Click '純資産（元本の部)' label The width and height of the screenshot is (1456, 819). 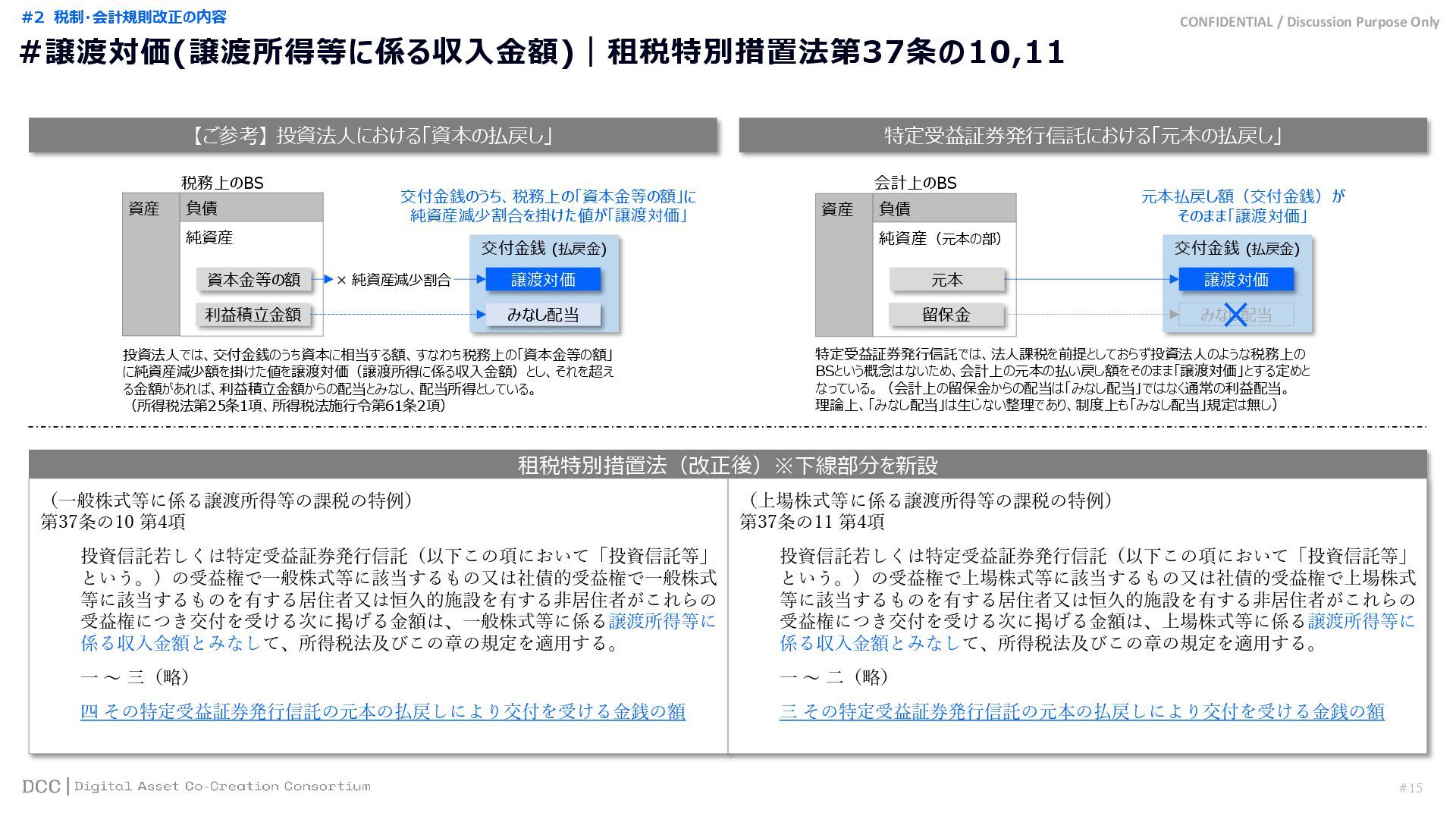coord(940,238)
